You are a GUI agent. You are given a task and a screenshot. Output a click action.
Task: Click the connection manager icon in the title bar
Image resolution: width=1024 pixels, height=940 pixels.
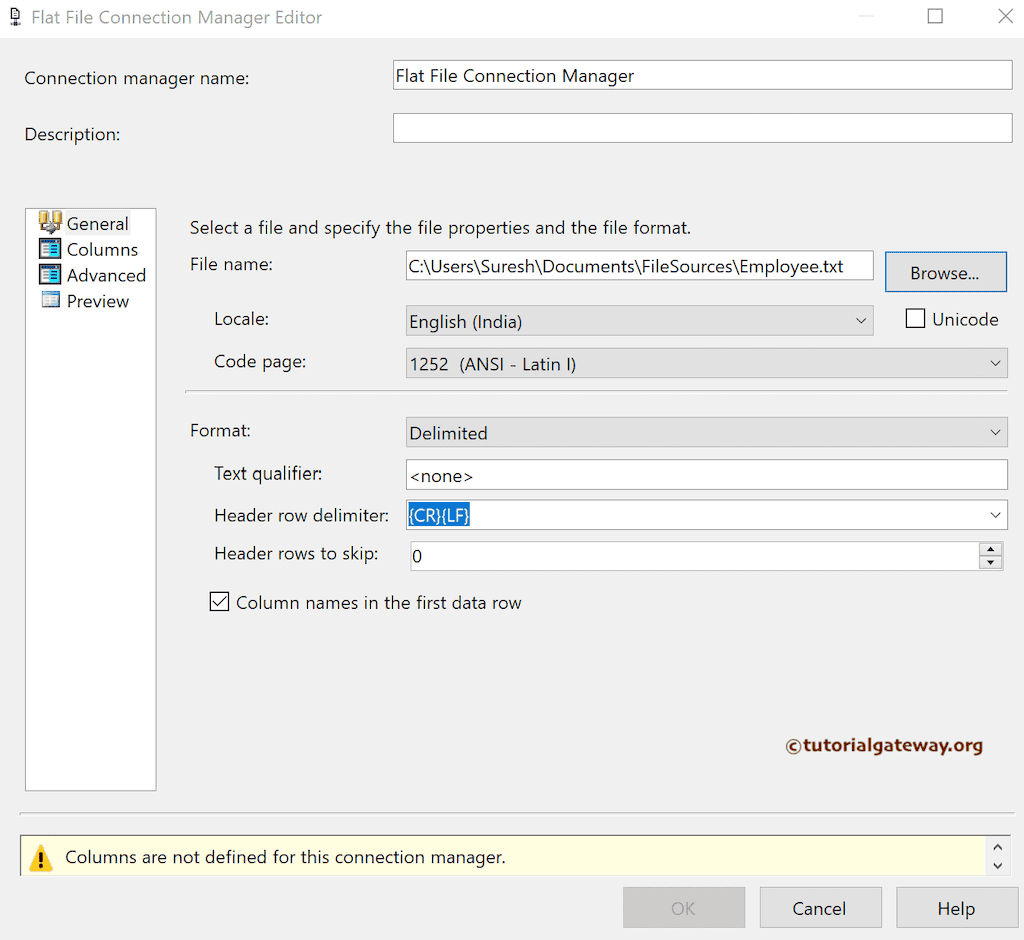point(15,16)
